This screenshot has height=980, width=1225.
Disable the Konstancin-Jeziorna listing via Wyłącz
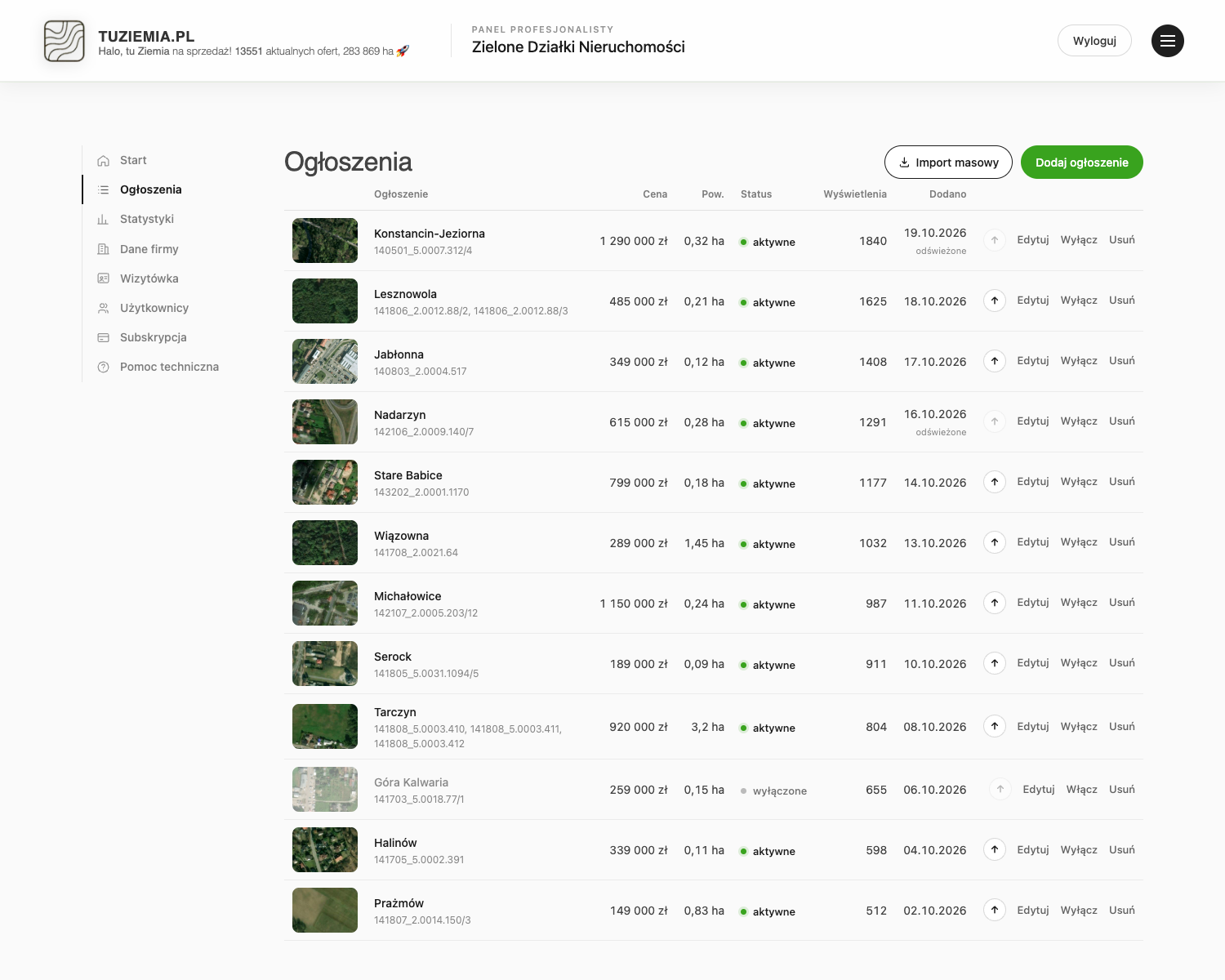(x=1079, y=240)
